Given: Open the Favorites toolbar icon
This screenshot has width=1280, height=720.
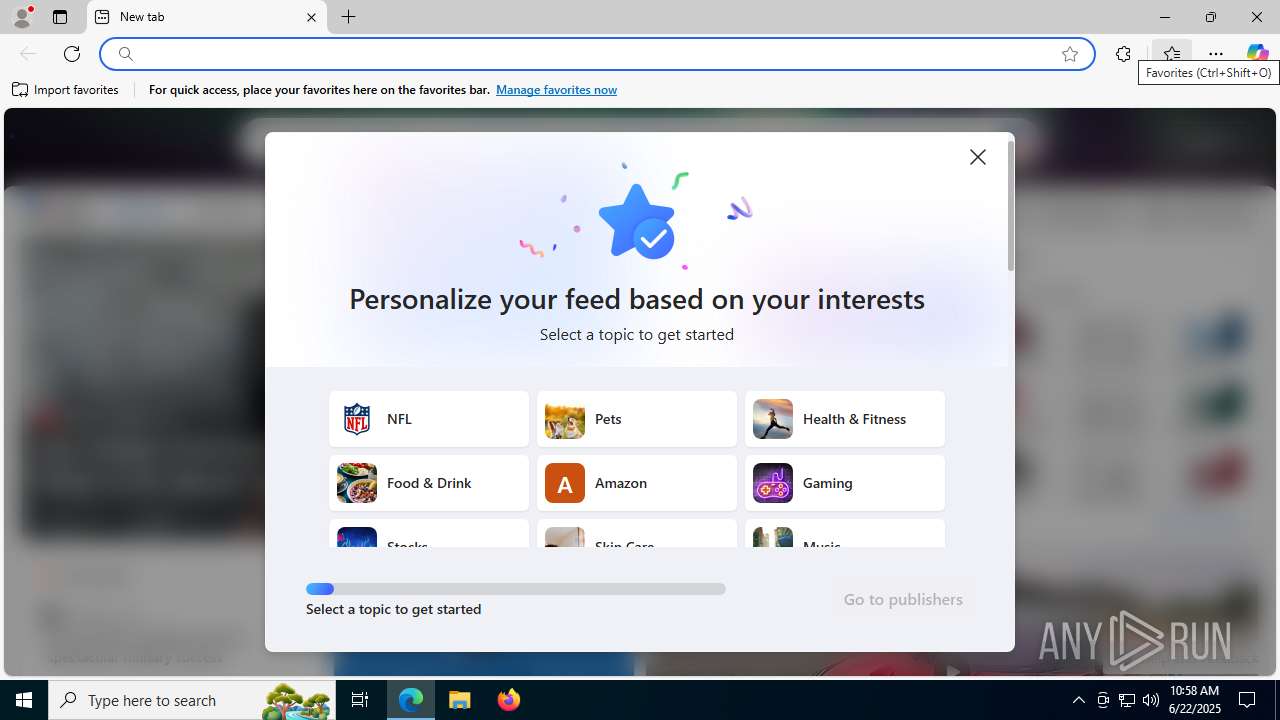Looking at the screenshot, I should click(x=1171, y=54).
